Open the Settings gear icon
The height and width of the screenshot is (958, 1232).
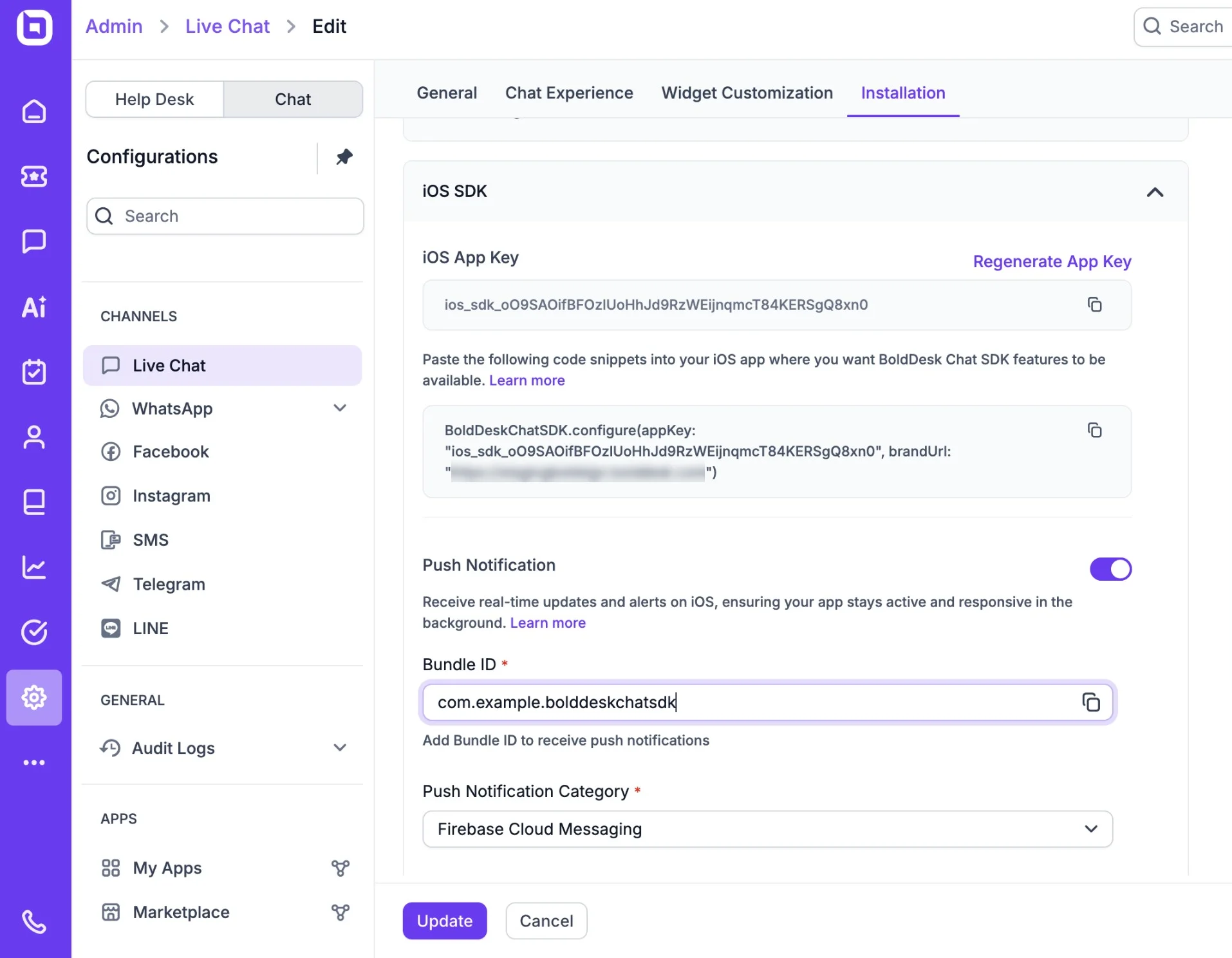click(x=34, y=697)
